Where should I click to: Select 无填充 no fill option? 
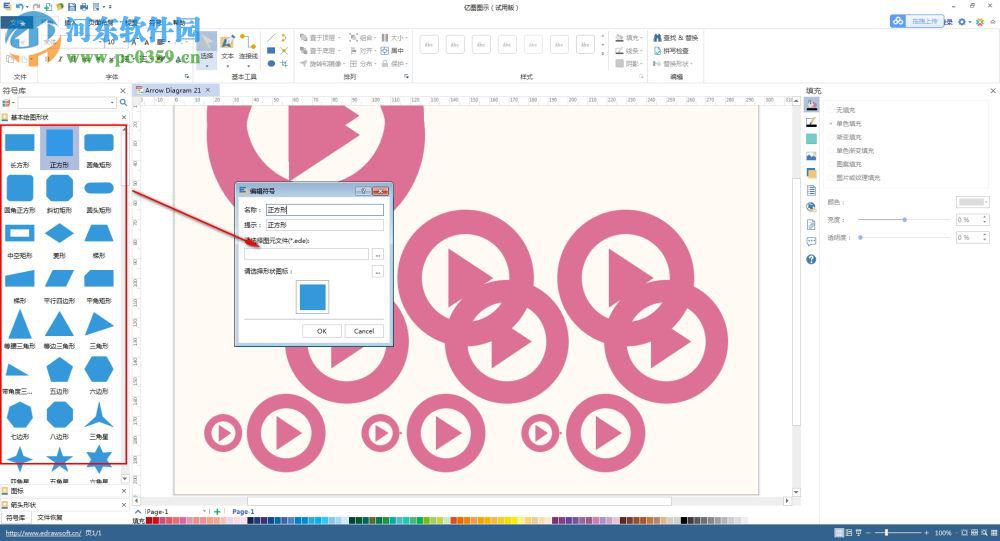coord(845,110)
